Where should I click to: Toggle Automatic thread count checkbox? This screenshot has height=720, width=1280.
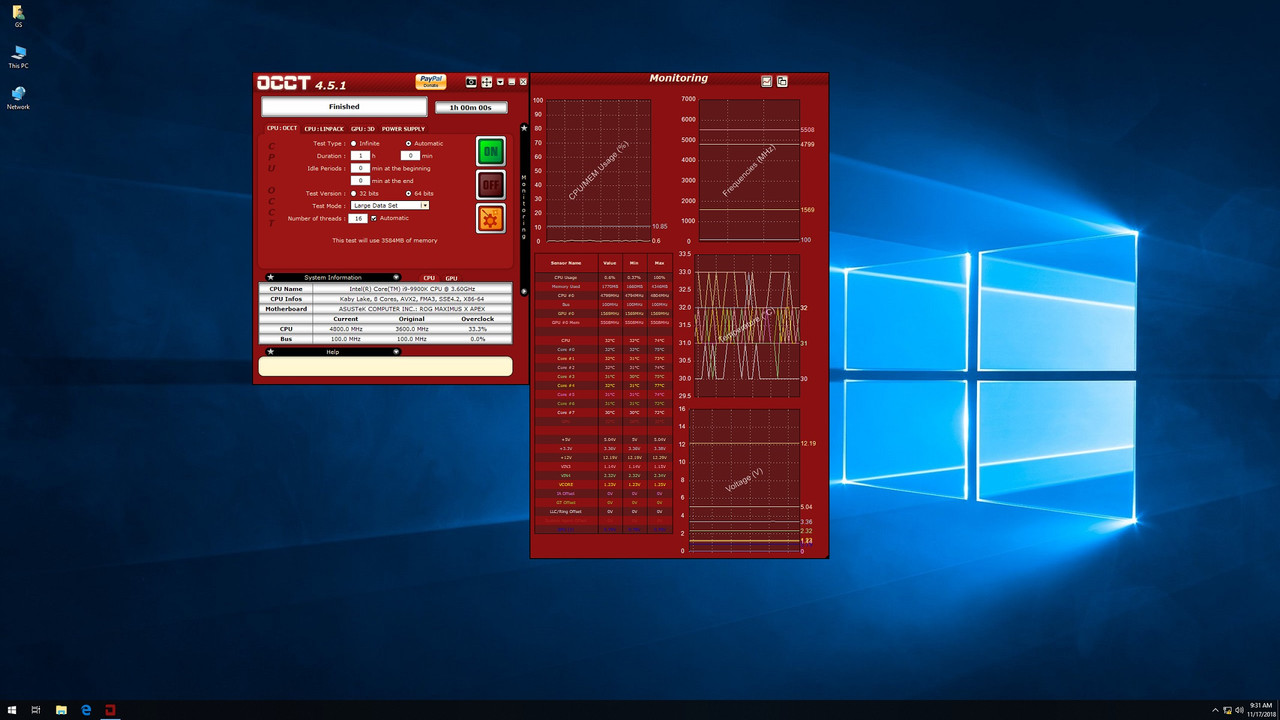374,218
